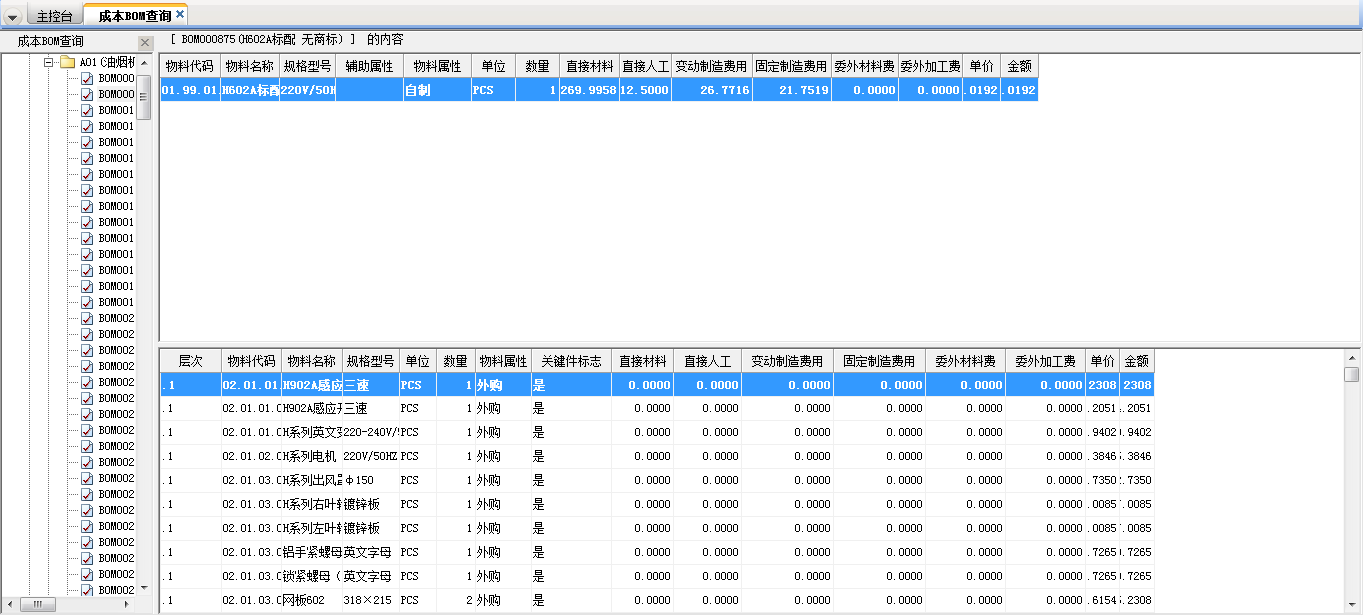Image resolution: width=1363 pixels, height=615 pixels.
Task: Click upper grid 固定制造费用 column header
Action: (x=791, y=66)
